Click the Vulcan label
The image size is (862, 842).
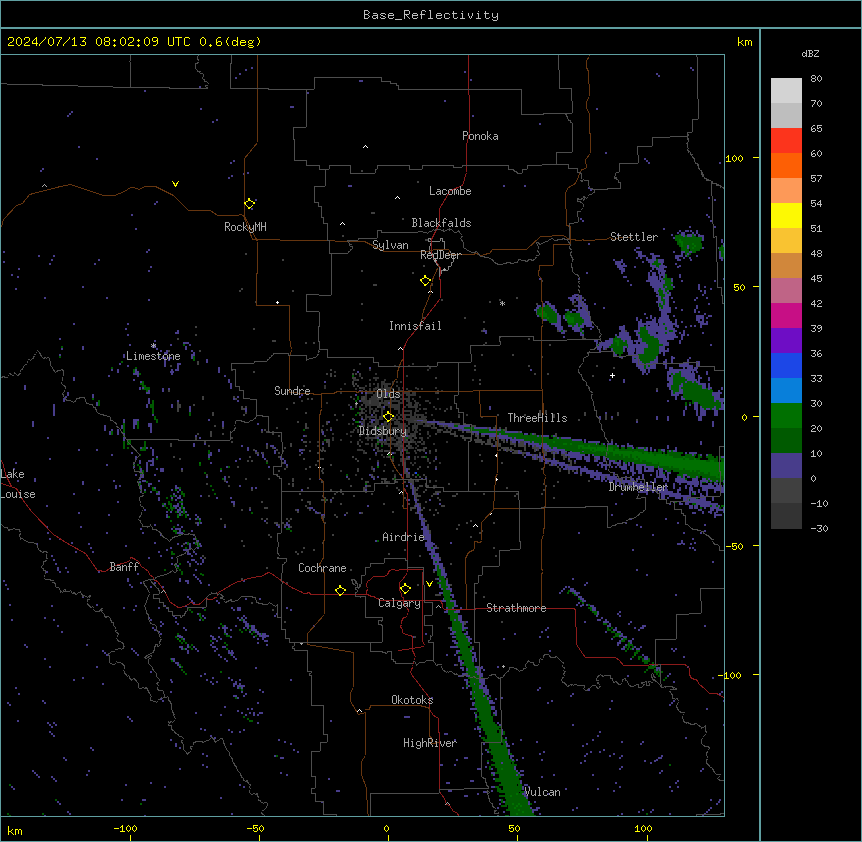click(543, 792)
